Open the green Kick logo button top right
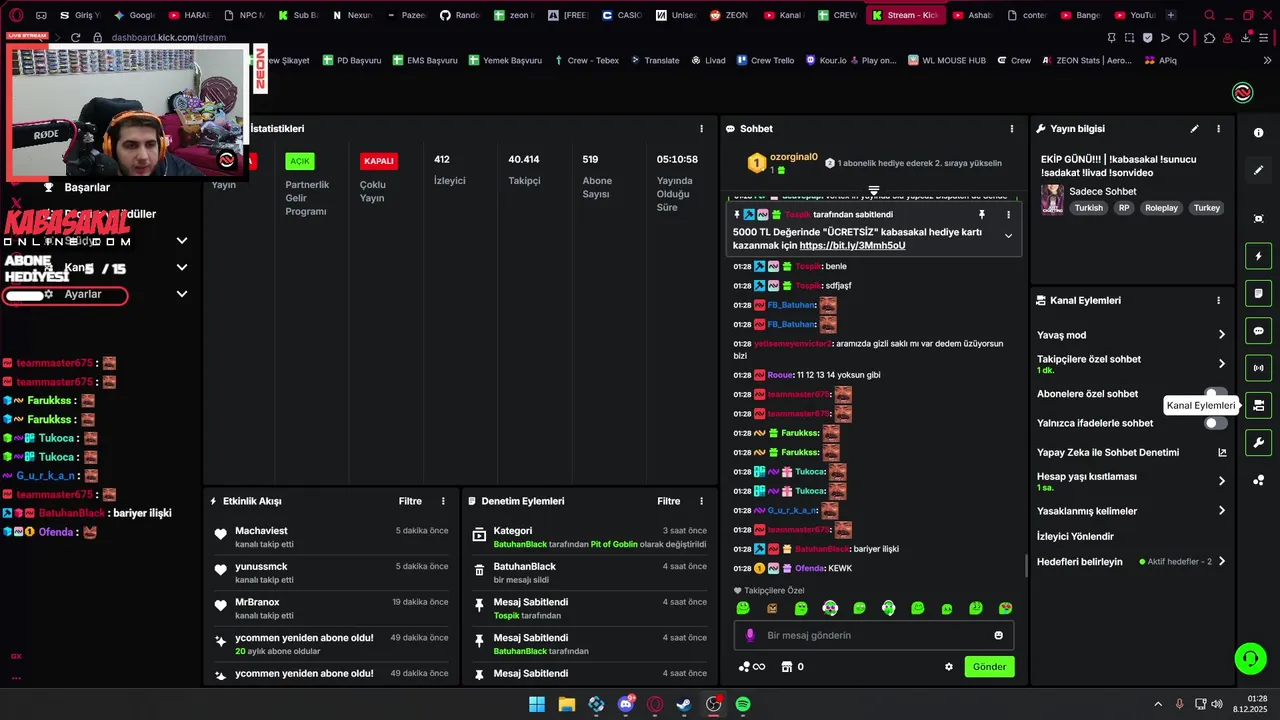The width and height of the screenshot is (1280, 720). coord(1243,93)
